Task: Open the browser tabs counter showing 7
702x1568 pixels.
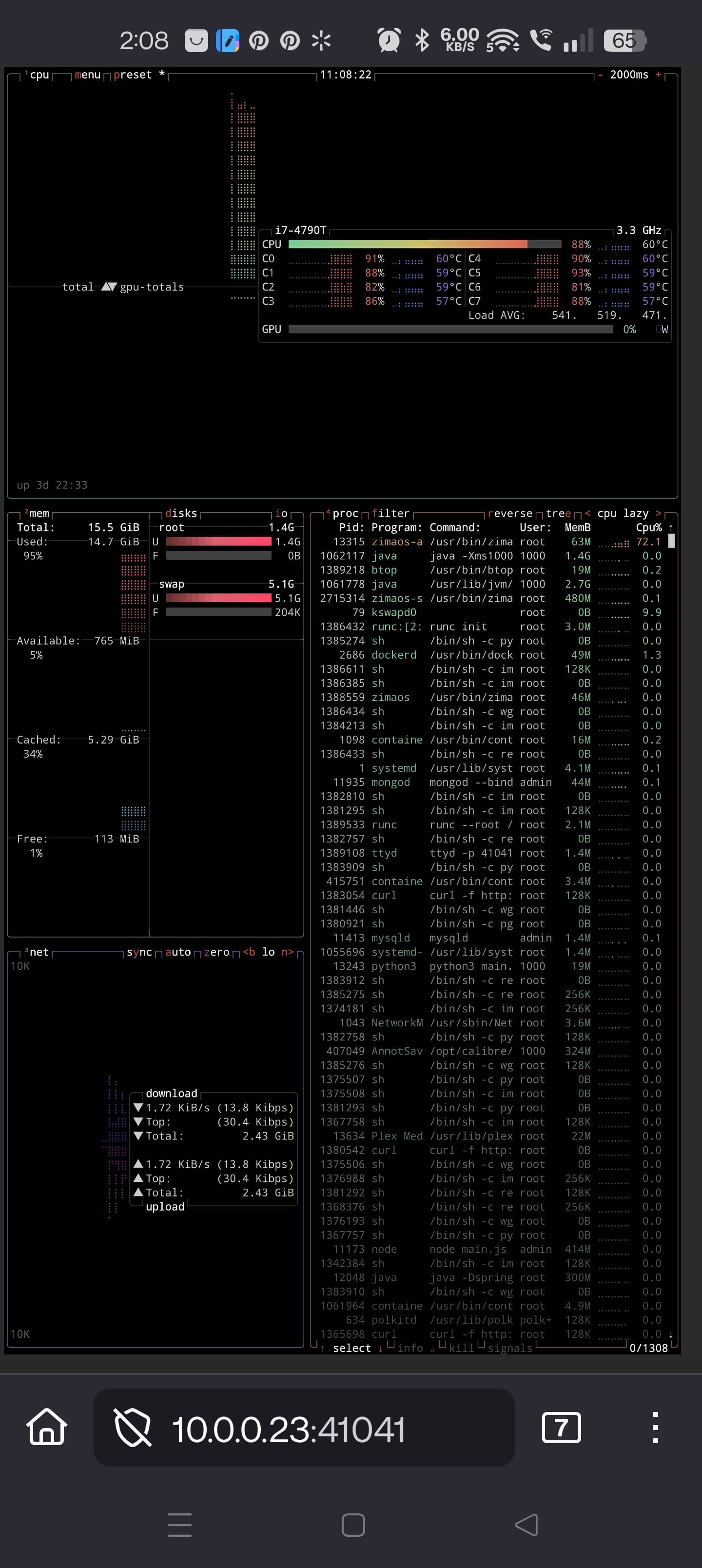Action: pos(561,1428)
